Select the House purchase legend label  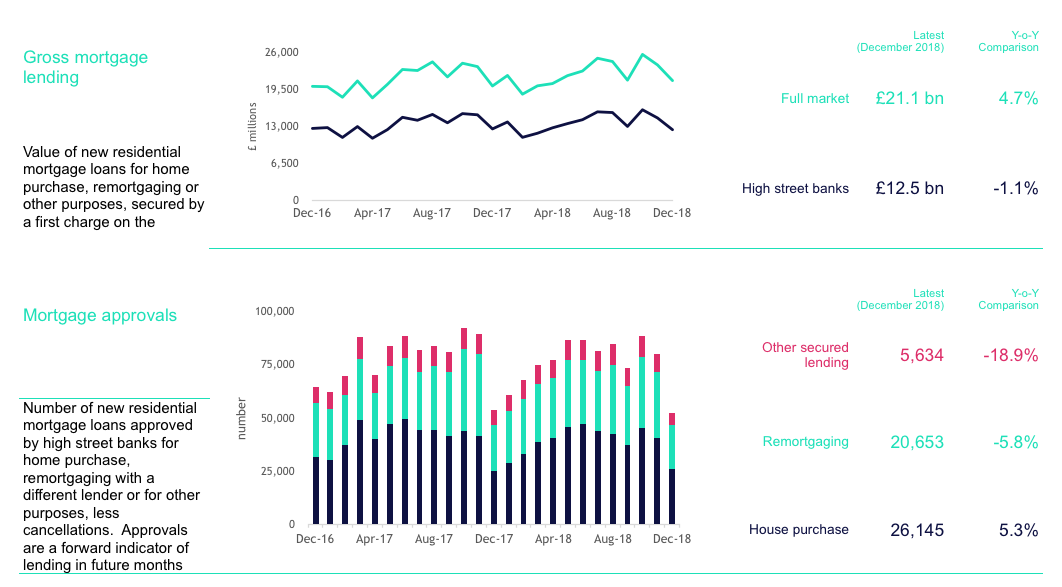[x=798, y=530]
